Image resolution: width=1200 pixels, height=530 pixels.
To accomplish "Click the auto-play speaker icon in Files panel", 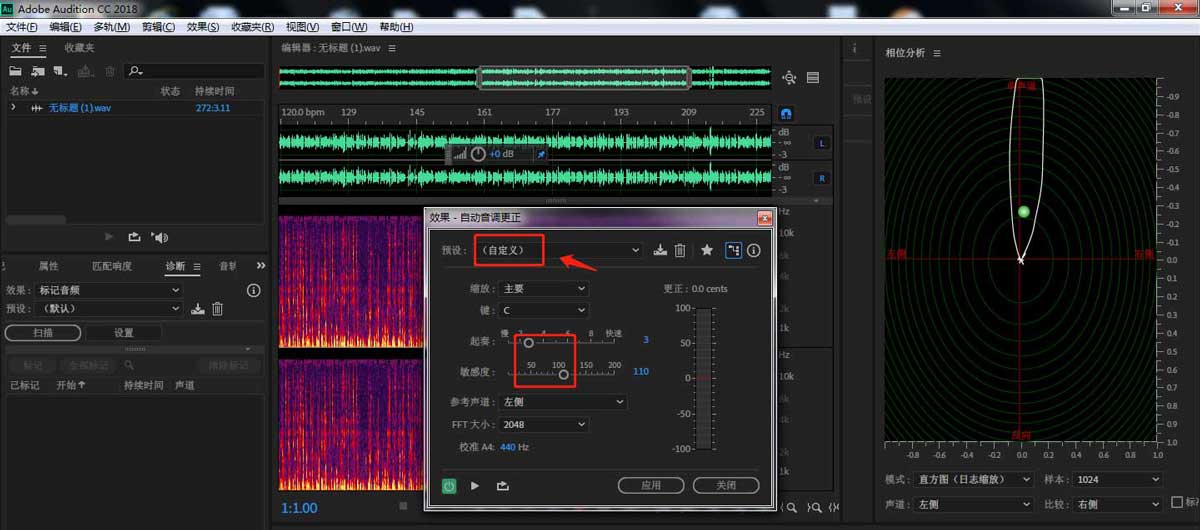I will (x=160, y=237).
